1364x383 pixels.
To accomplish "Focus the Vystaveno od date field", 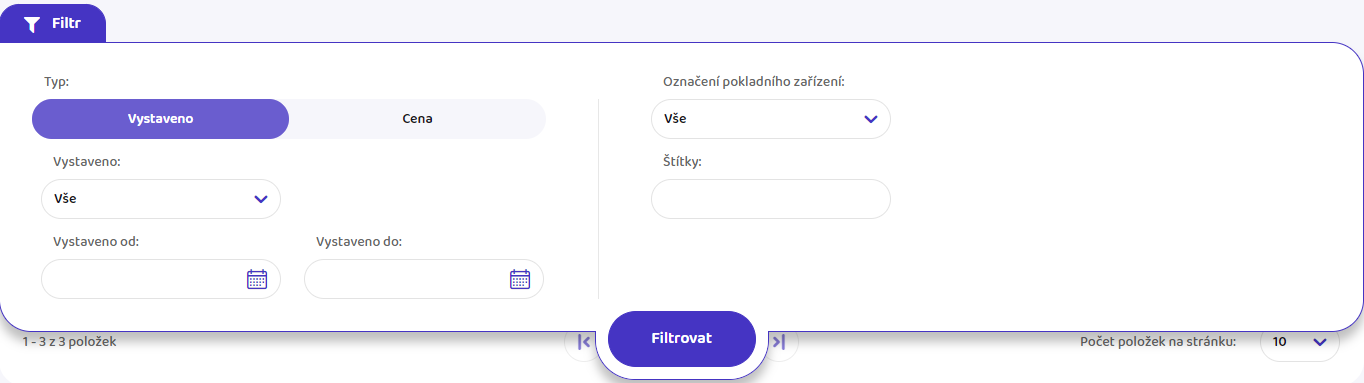I will [x=161, y=279].
